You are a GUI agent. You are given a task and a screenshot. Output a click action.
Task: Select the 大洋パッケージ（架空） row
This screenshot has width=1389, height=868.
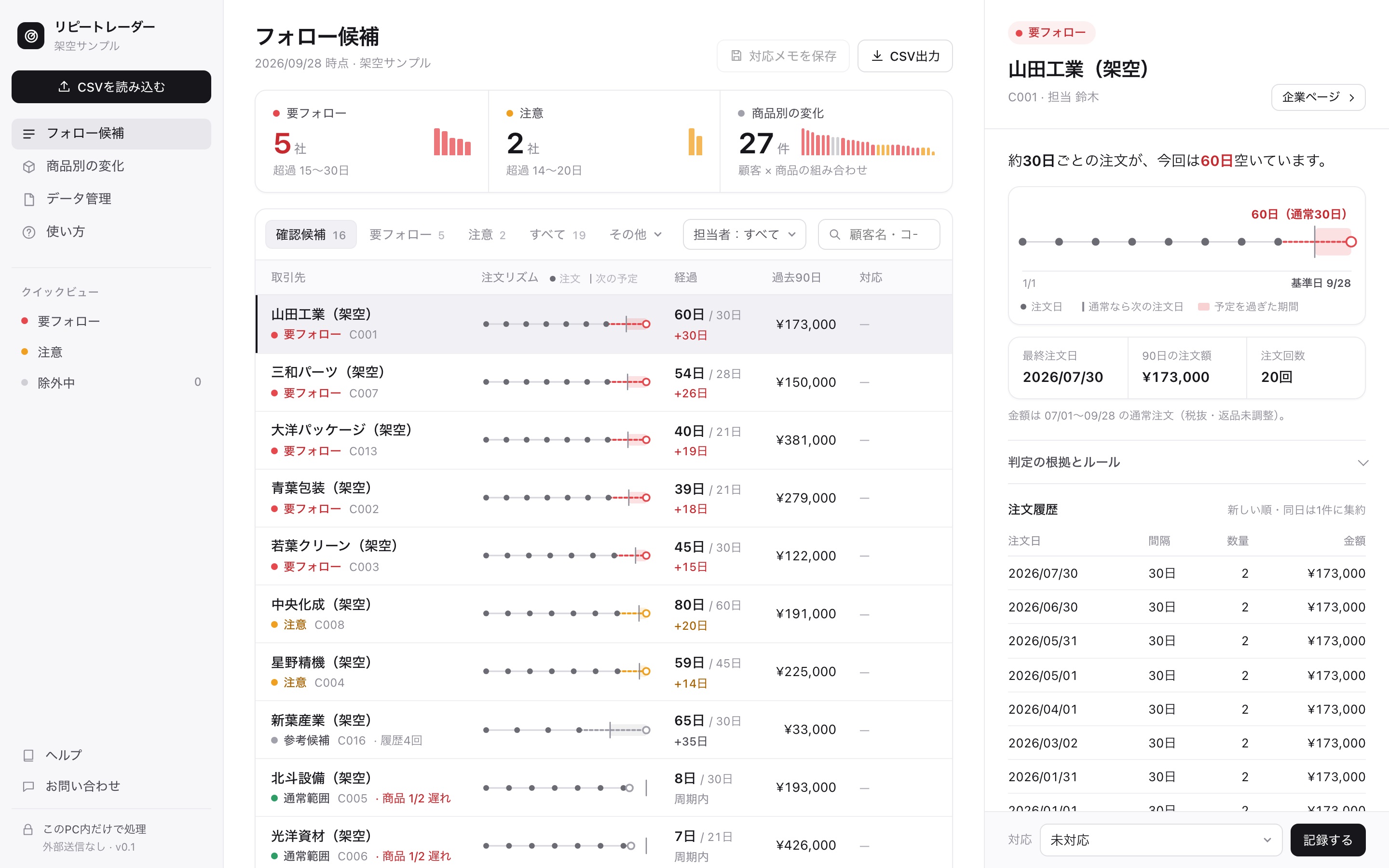(604, 440)
